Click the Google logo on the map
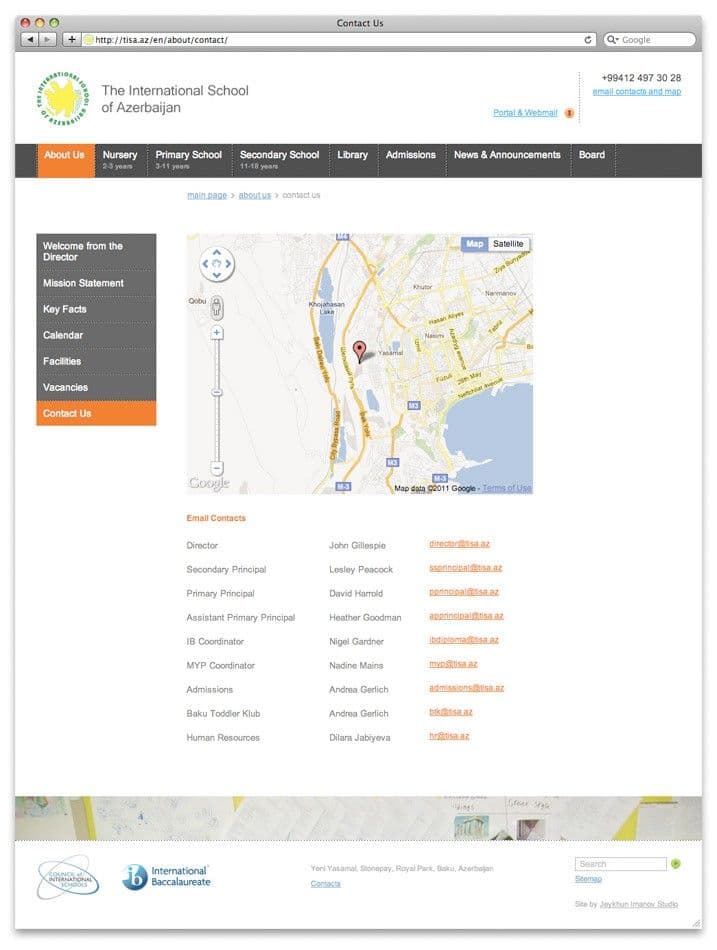The image size is (717, 950). (209, 483)
